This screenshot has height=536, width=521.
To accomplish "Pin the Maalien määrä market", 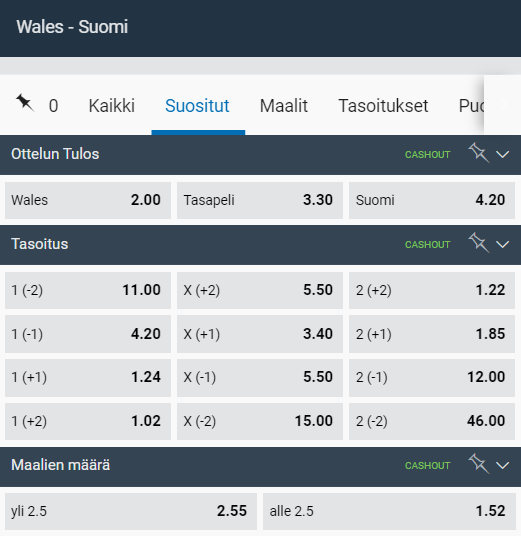I will tap(479, 464).
